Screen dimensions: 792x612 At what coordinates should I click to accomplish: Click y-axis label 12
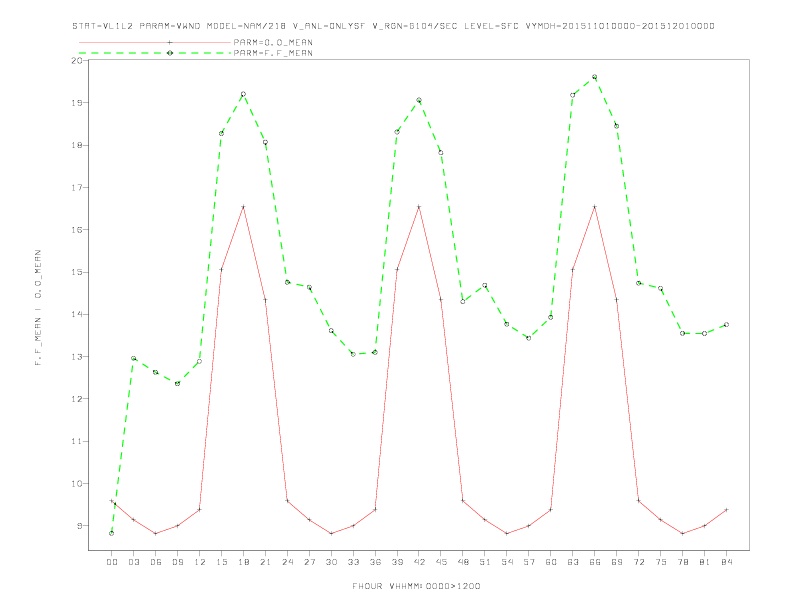pyautogui.click(x=77, y=399)
